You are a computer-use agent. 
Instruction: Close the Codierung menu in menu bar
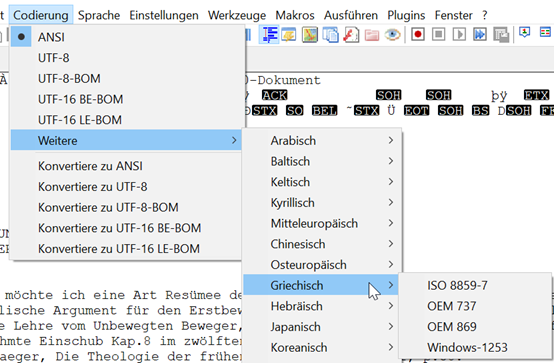[41, 15]
